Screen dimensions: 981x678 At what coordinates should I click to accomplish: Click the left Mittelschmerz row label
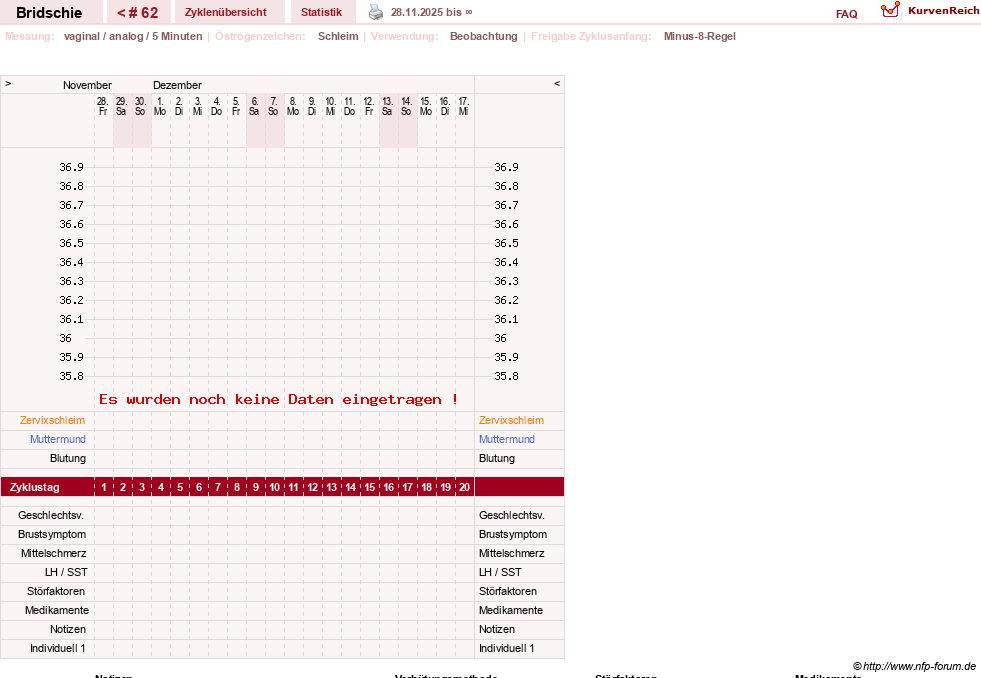tap(54, 554)
